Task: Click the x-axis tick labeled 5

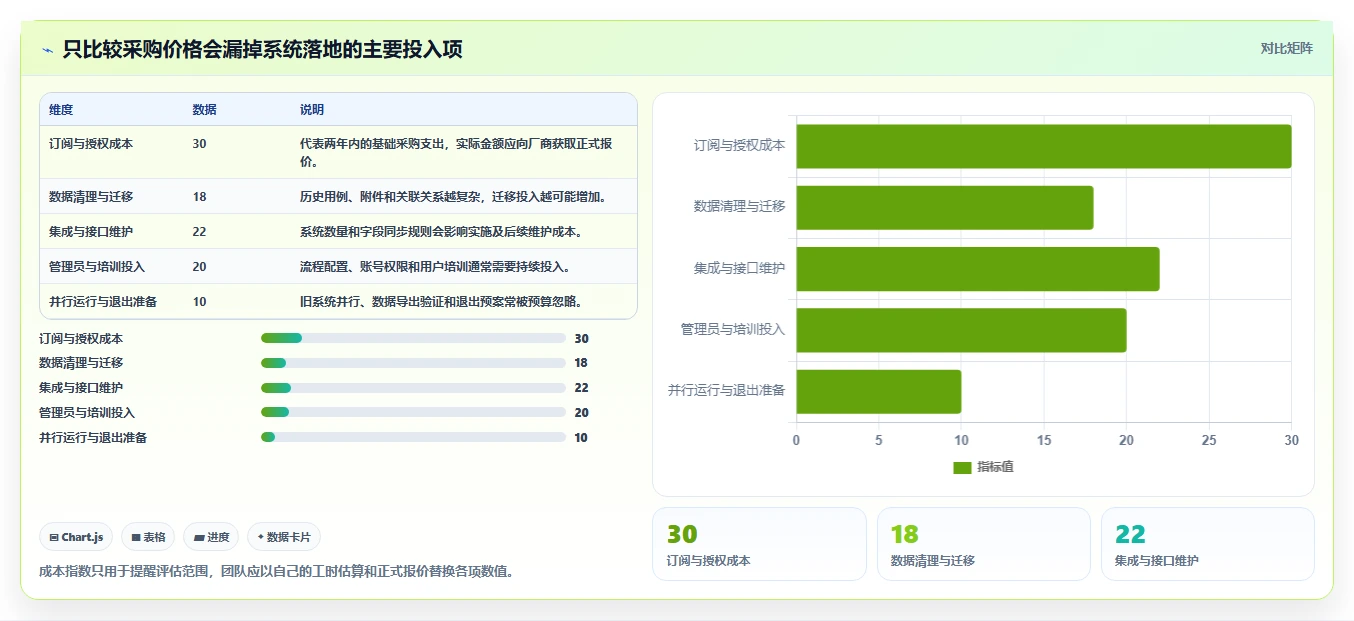Action: (x=879, y=441)
